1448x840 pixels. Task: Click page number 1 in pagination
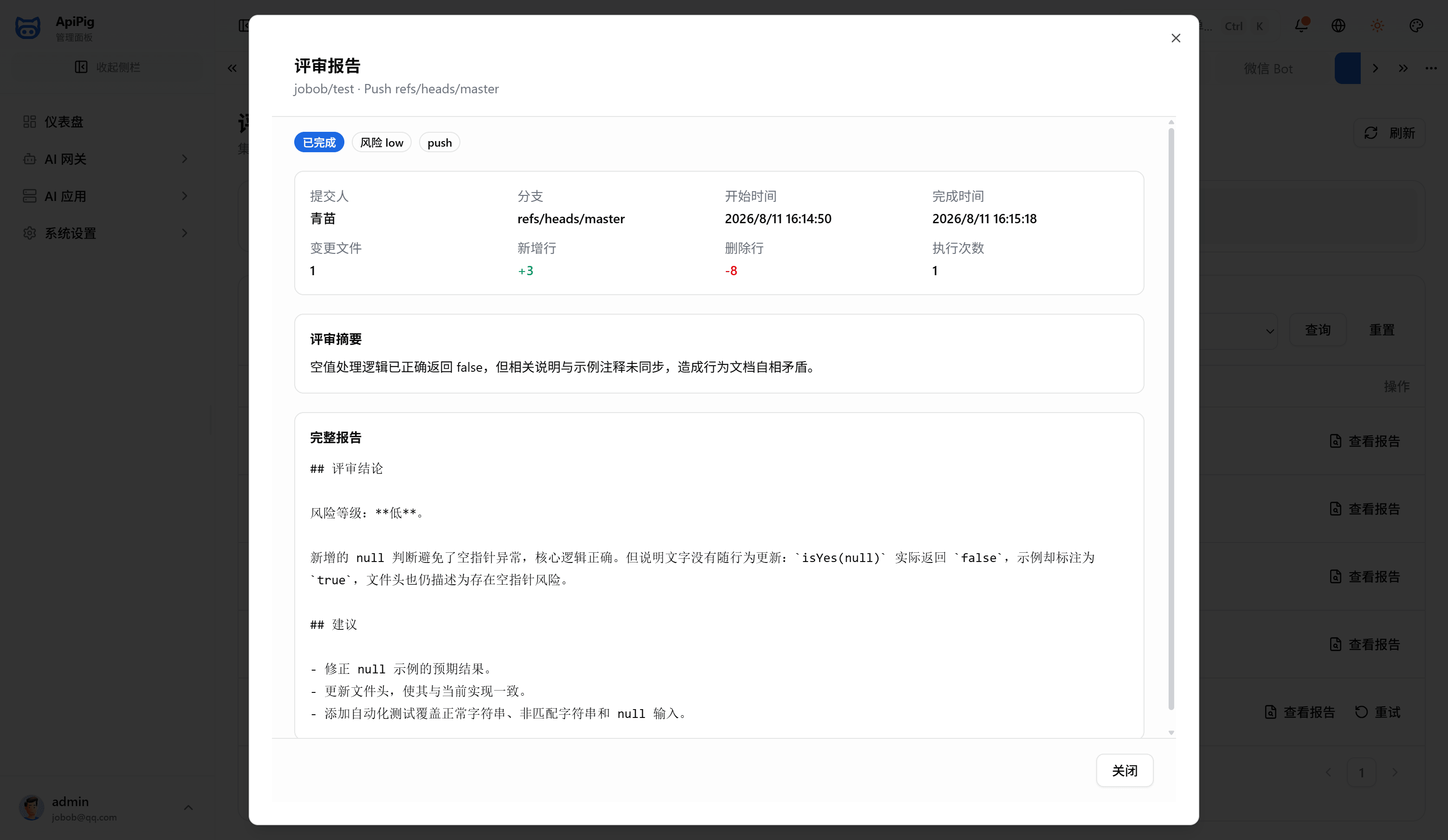1361,772
